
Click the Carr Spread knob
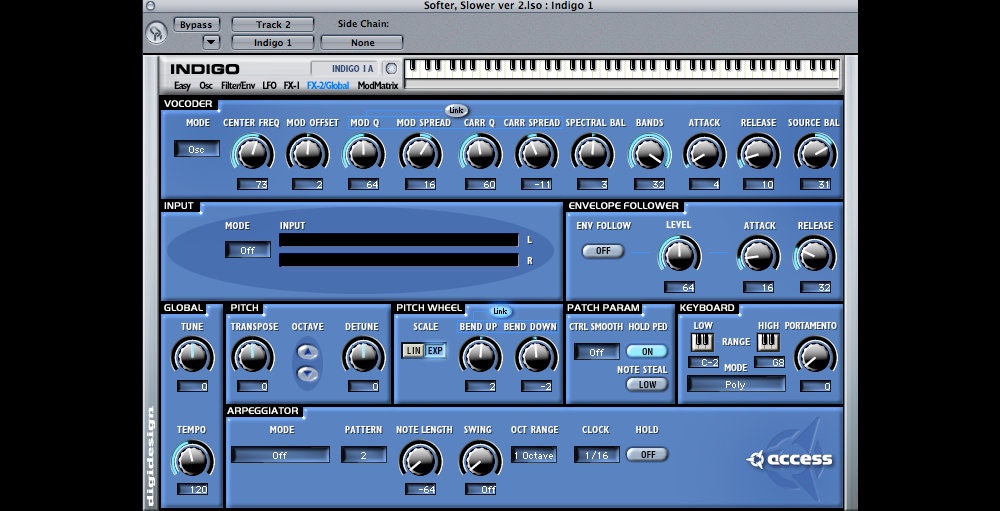click(x=536, y=153)
